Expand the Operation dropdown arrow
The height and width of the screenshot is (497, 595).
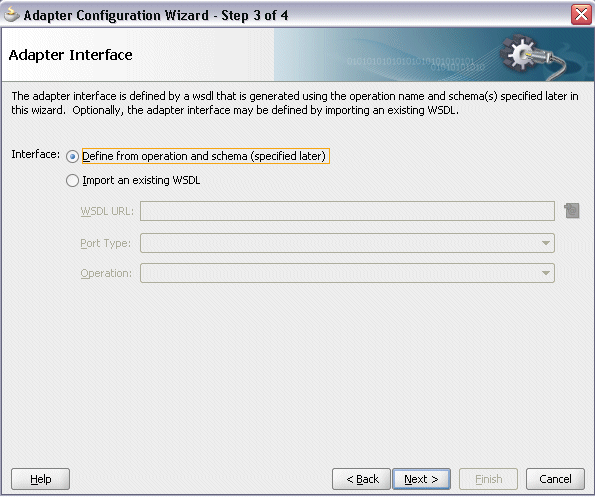click(x=546, y=273)
